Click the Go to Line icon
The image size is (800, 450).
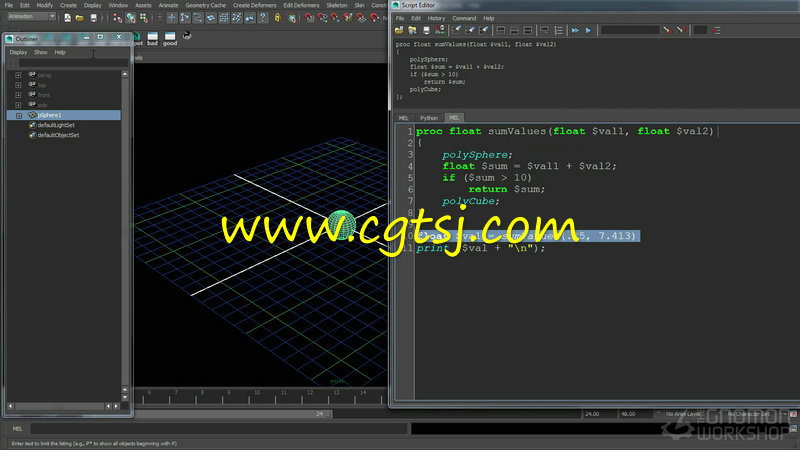tap(717, 31)
